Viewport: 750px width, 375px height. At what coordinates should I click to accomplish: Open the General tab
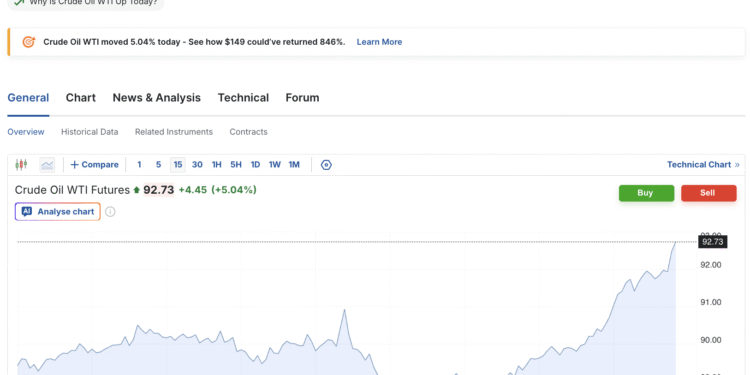(28, 98)
